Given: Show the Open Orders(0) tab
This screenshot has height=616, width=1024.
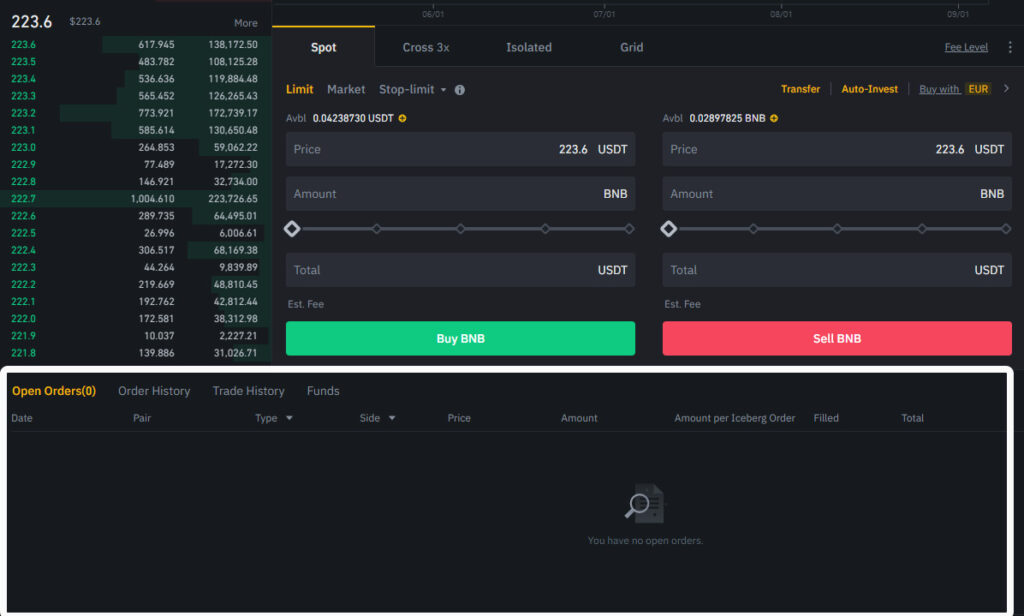Looking at the screenshot, I should pos(54,391).
